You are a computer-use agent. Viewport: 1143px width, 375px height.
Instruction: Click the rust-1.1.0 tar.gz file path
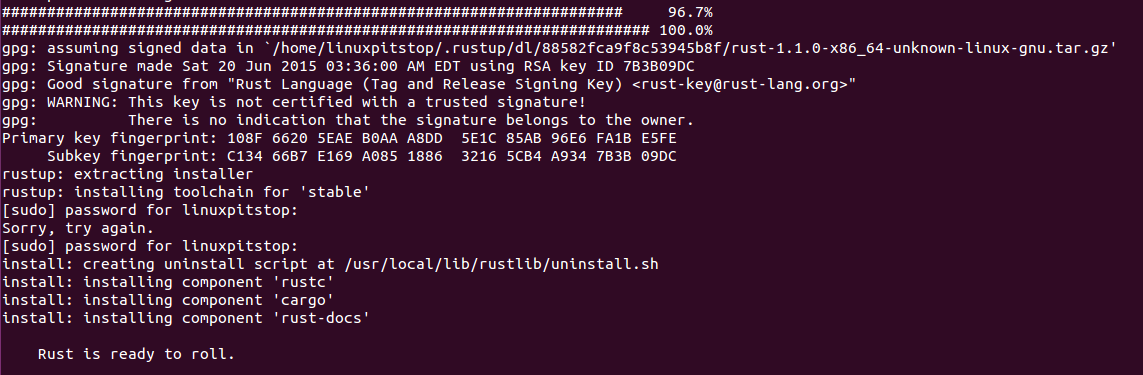667,49
